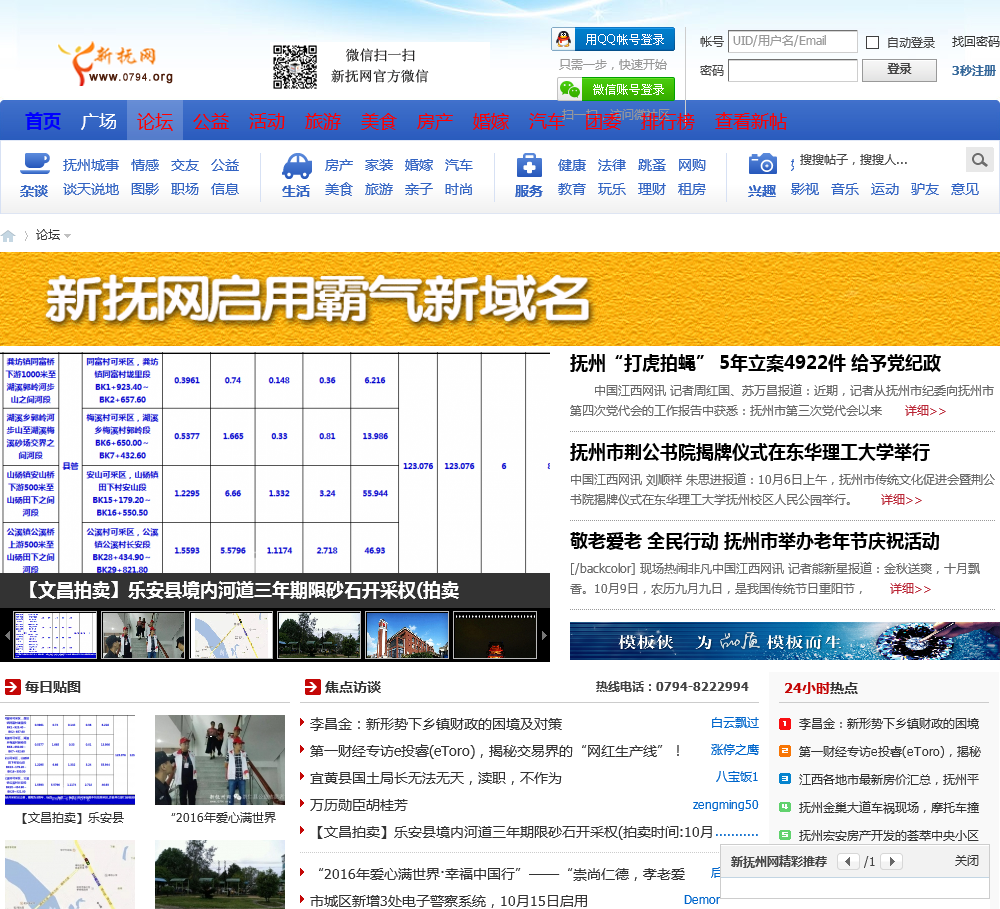Open the 论坛 nav tab
Image resolution: width=1000 pixels, height=909 pixels.
(155, 121)
